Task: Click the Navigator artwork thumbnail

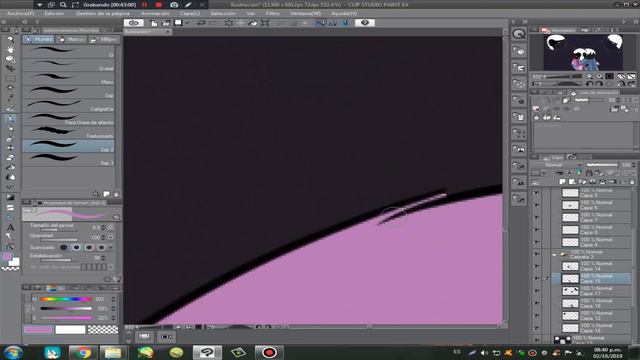Action: (x=583, y=53)
